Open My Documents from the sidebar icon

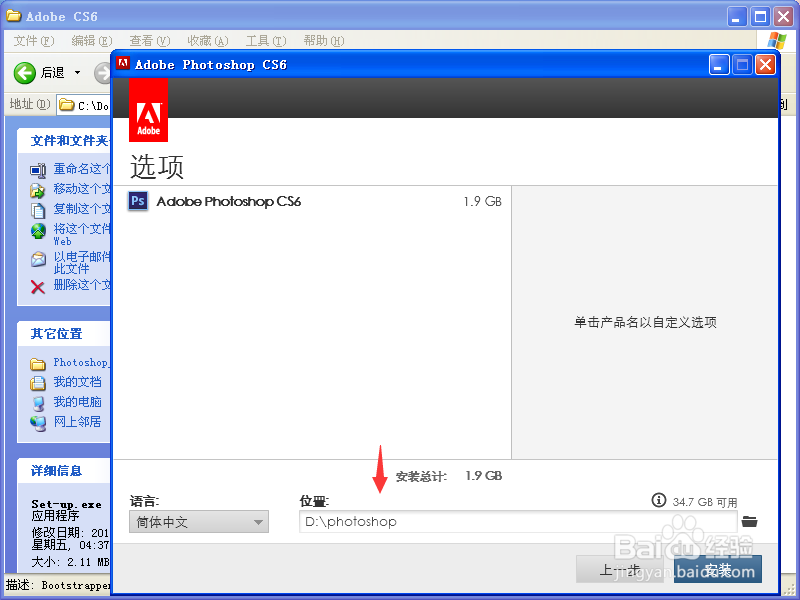(x=36, y=381)
